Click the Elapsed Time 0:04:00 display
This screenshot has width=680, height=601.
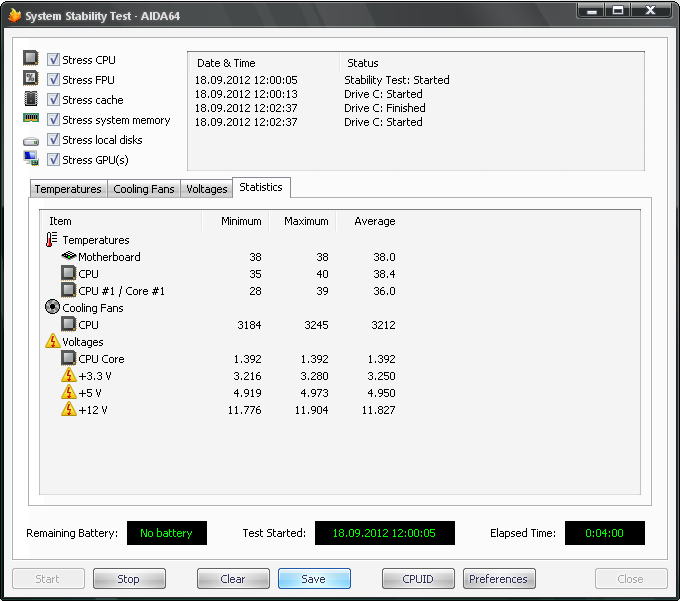(605, 533)
